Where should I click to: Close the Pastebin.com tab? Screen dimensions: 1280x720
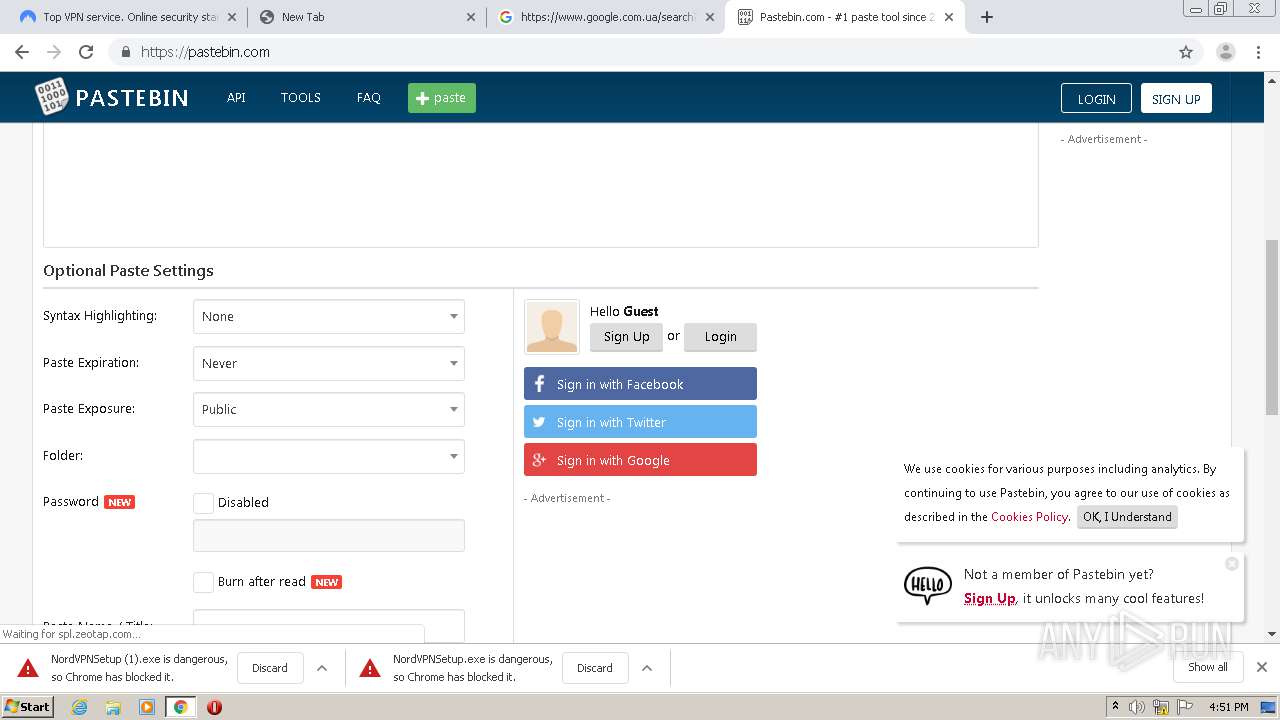coord(949,17)
